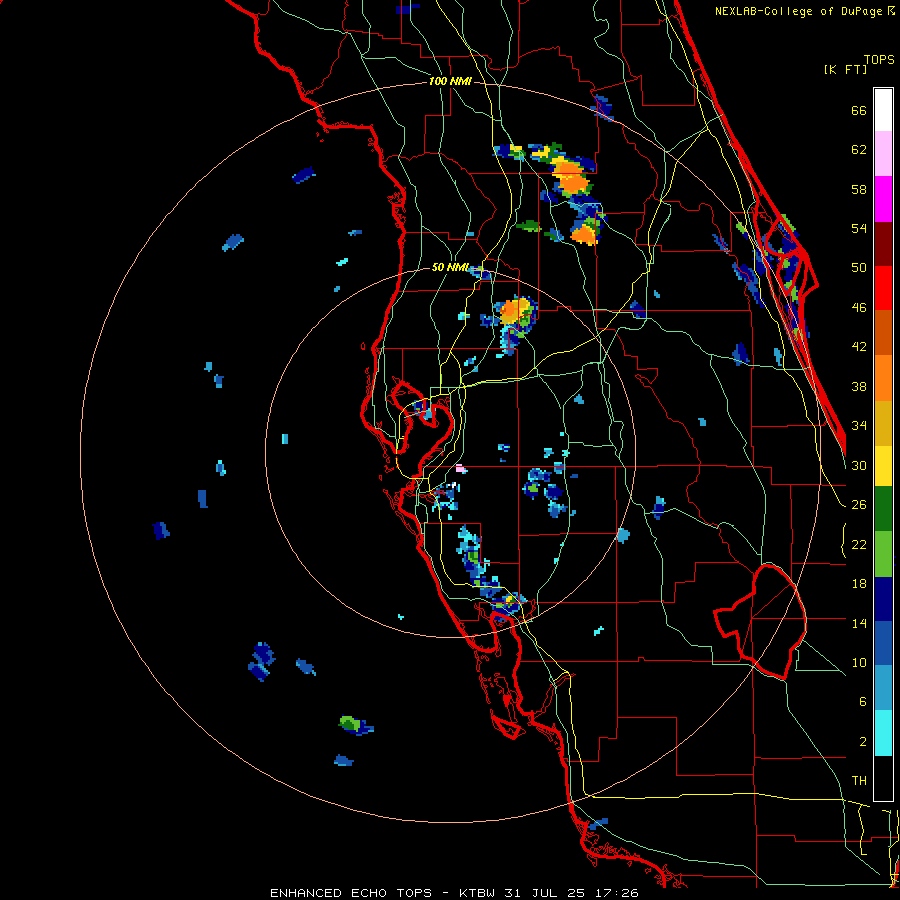Select the cyan 2 kft legend swatch
This screenshot has height=900, width=900.
pyautogui.click(x=883, y=733)
